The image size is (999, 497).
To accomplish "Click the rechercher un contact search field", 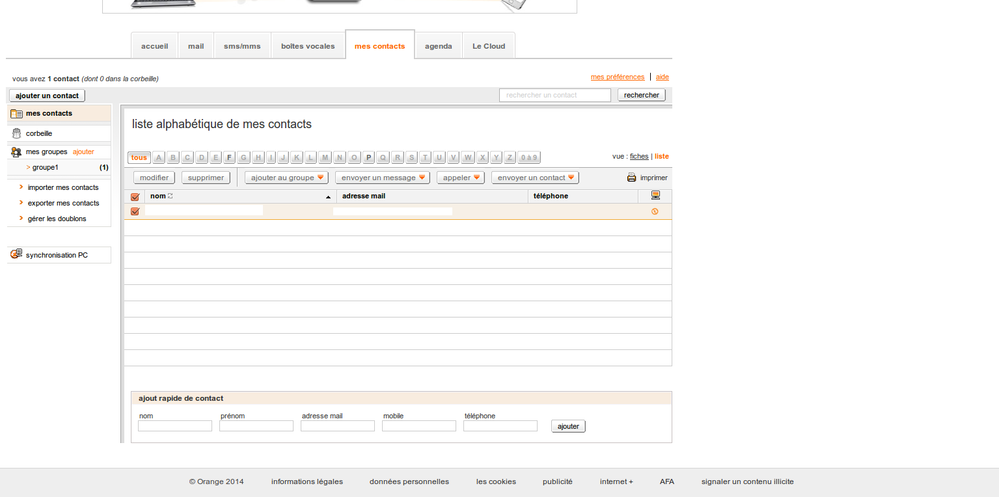I will (554, 95).
